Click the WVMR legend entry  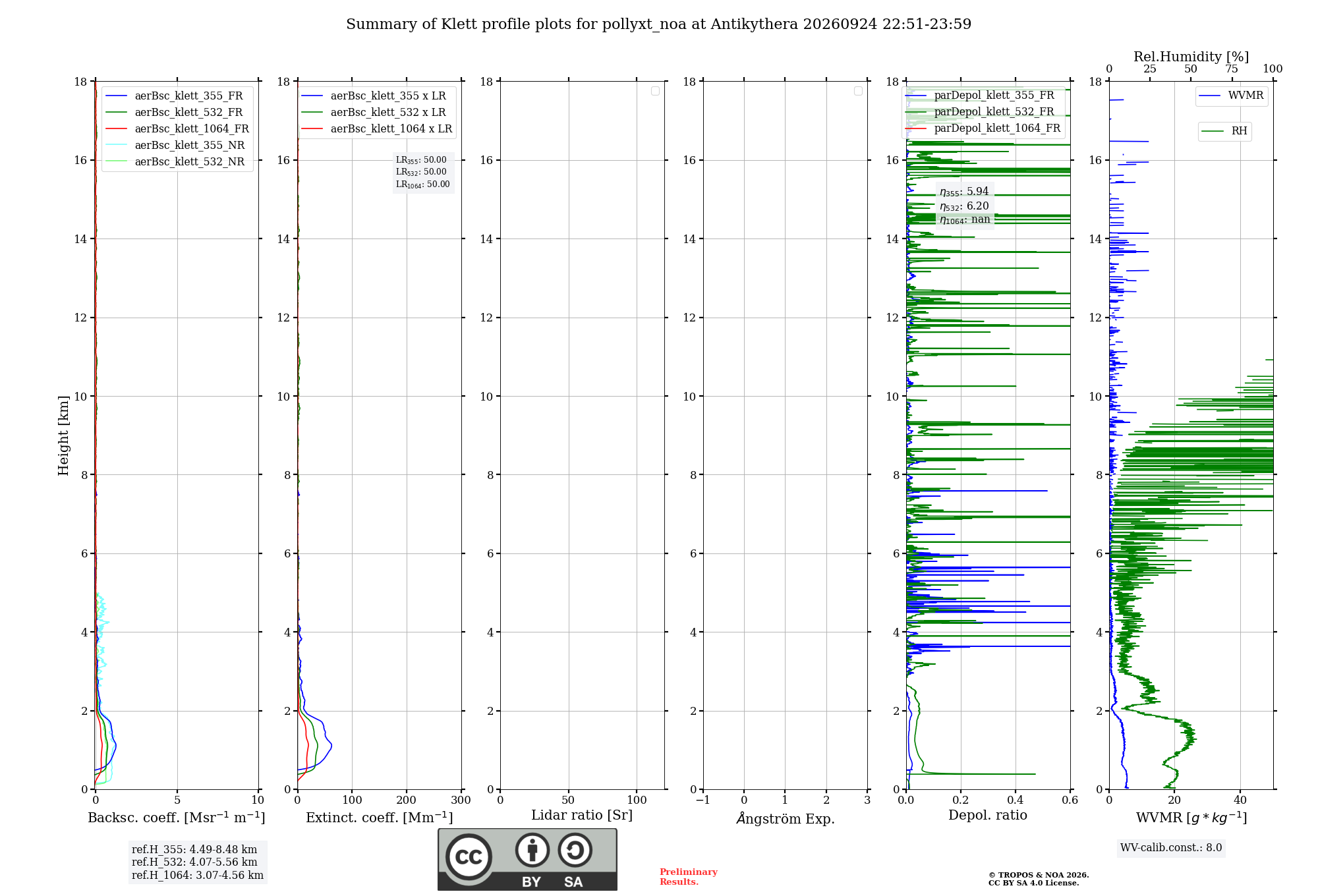pyautogui.click(x=1231, y=96)
